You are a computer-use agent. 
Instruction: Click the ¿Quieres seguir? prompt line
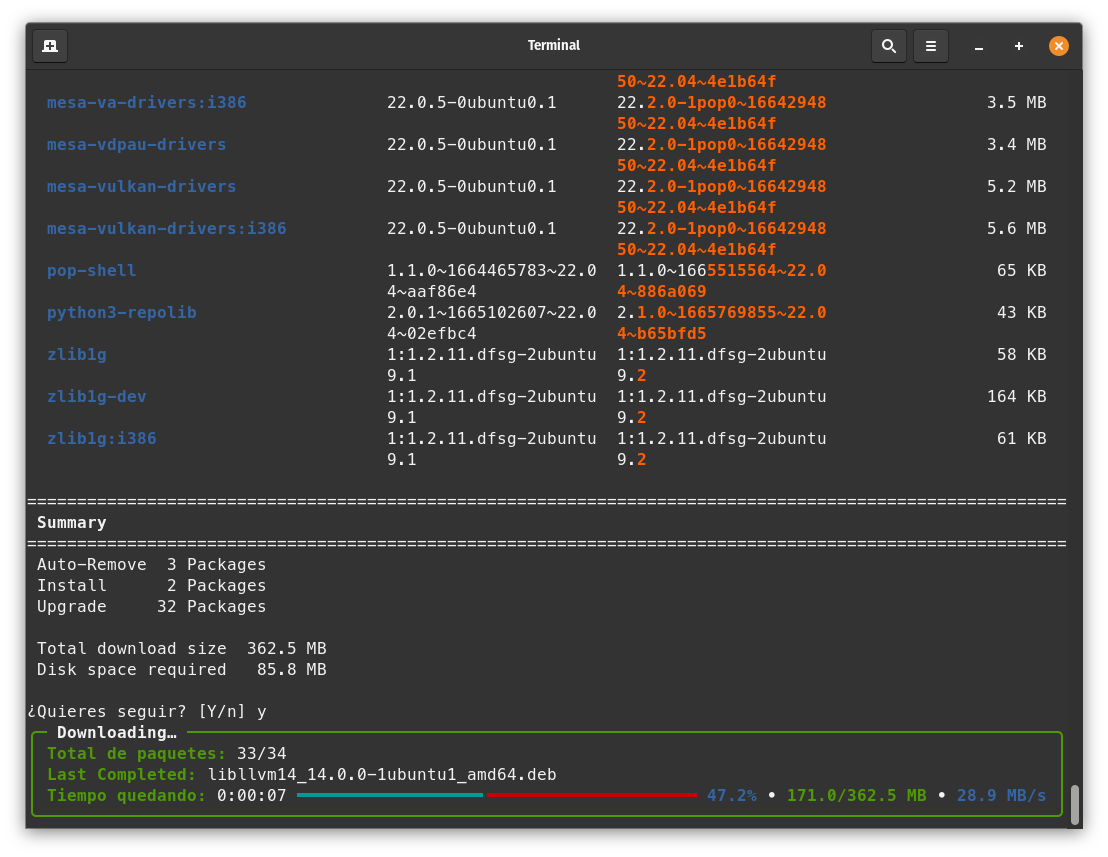[x=147, y=711]
